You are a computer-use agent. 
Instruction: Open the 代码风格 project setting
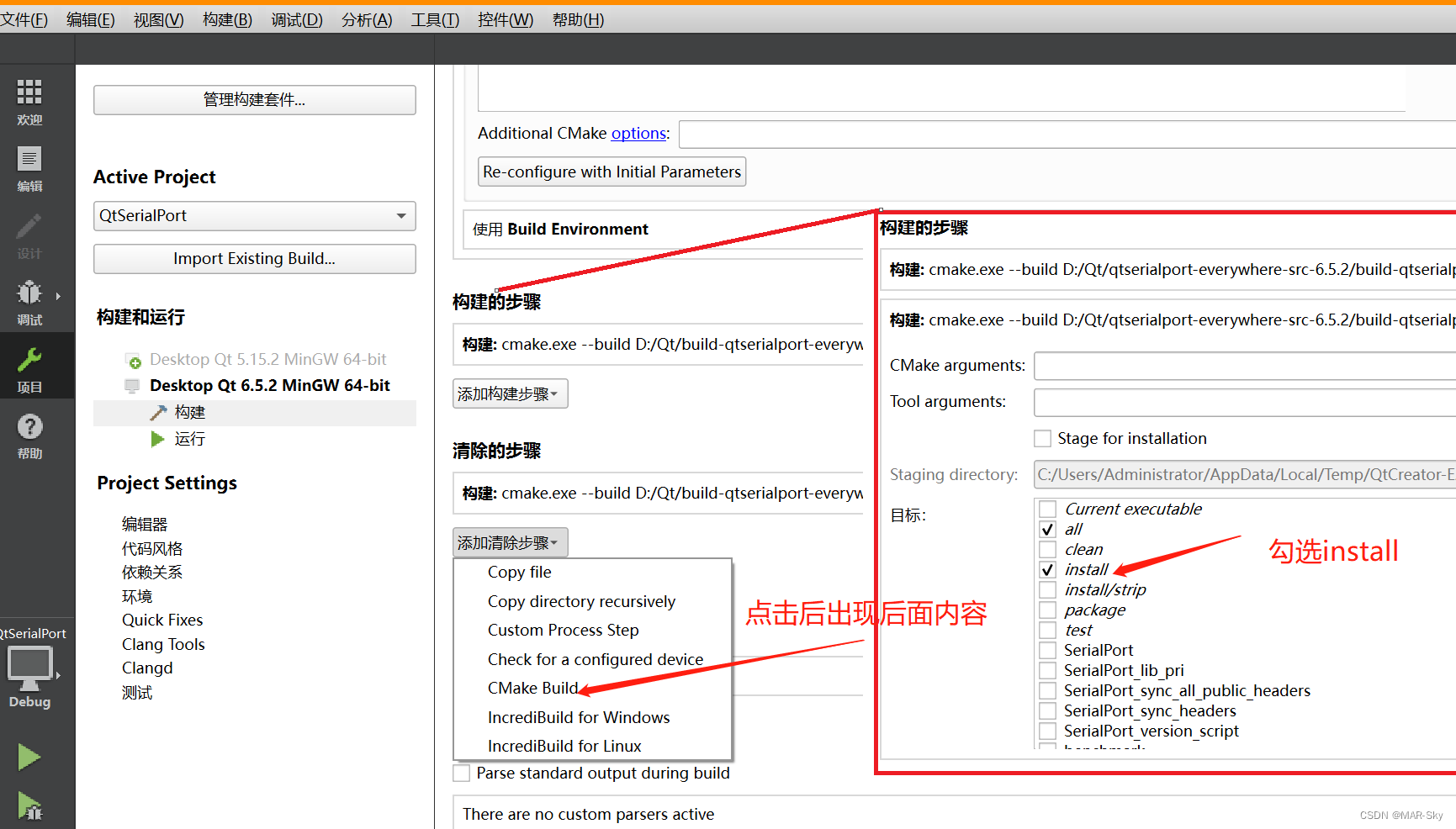pyautogui.click(x=152, y=548)
